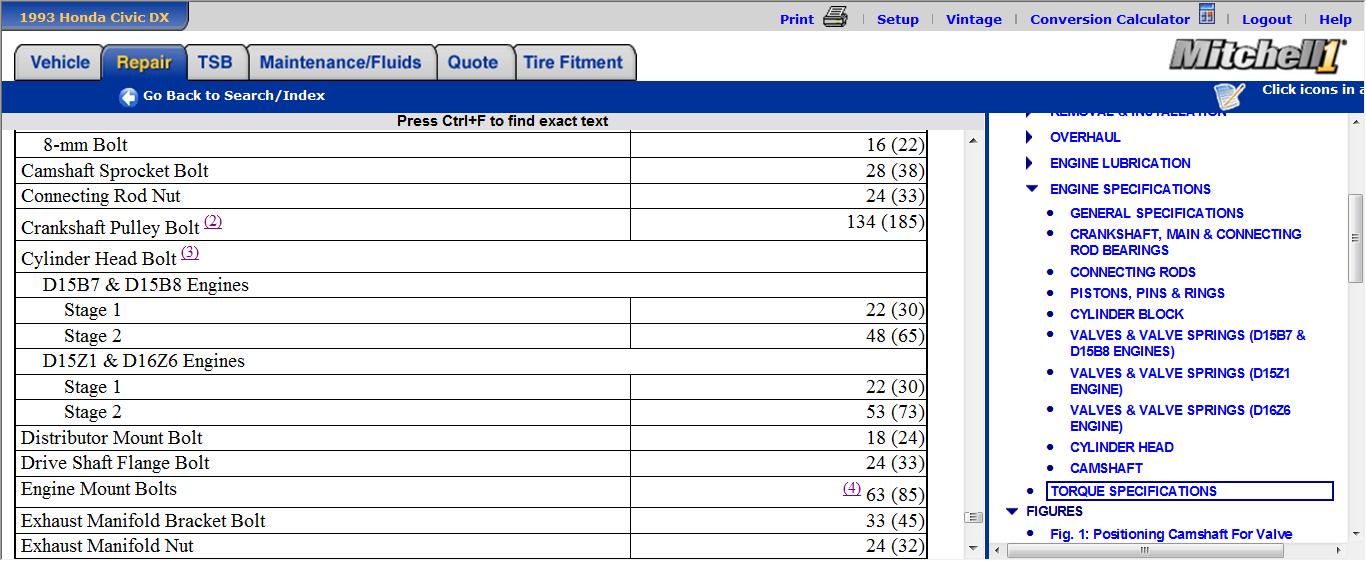Click the Exhaust Manifold Nut label
This screenshot has width=1366, height=561.
click(108, 546)
